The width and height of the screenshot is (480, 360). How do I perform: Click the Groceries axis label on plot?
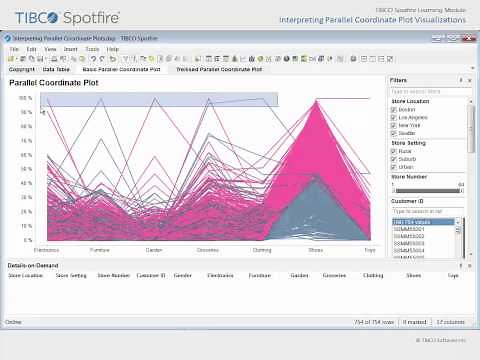208,250
